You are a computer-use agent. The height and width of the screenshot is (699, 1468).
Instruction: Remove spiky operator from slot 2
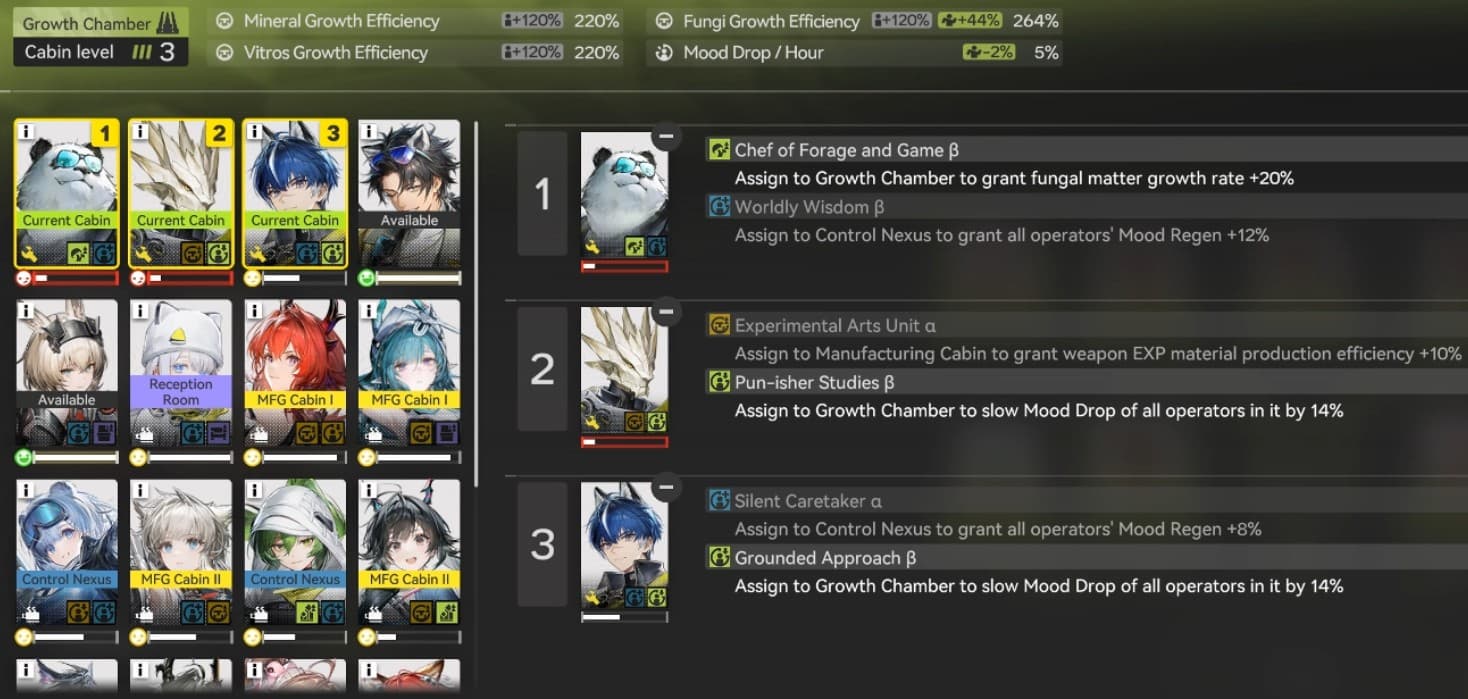pos(667,313)
